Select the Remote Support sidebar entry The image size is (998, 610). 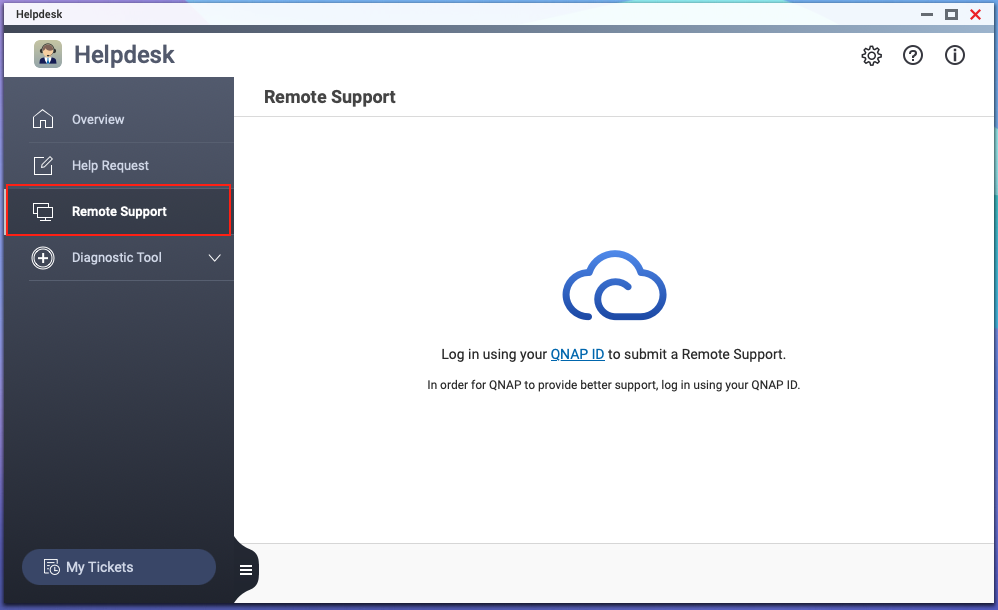point(119,211)
